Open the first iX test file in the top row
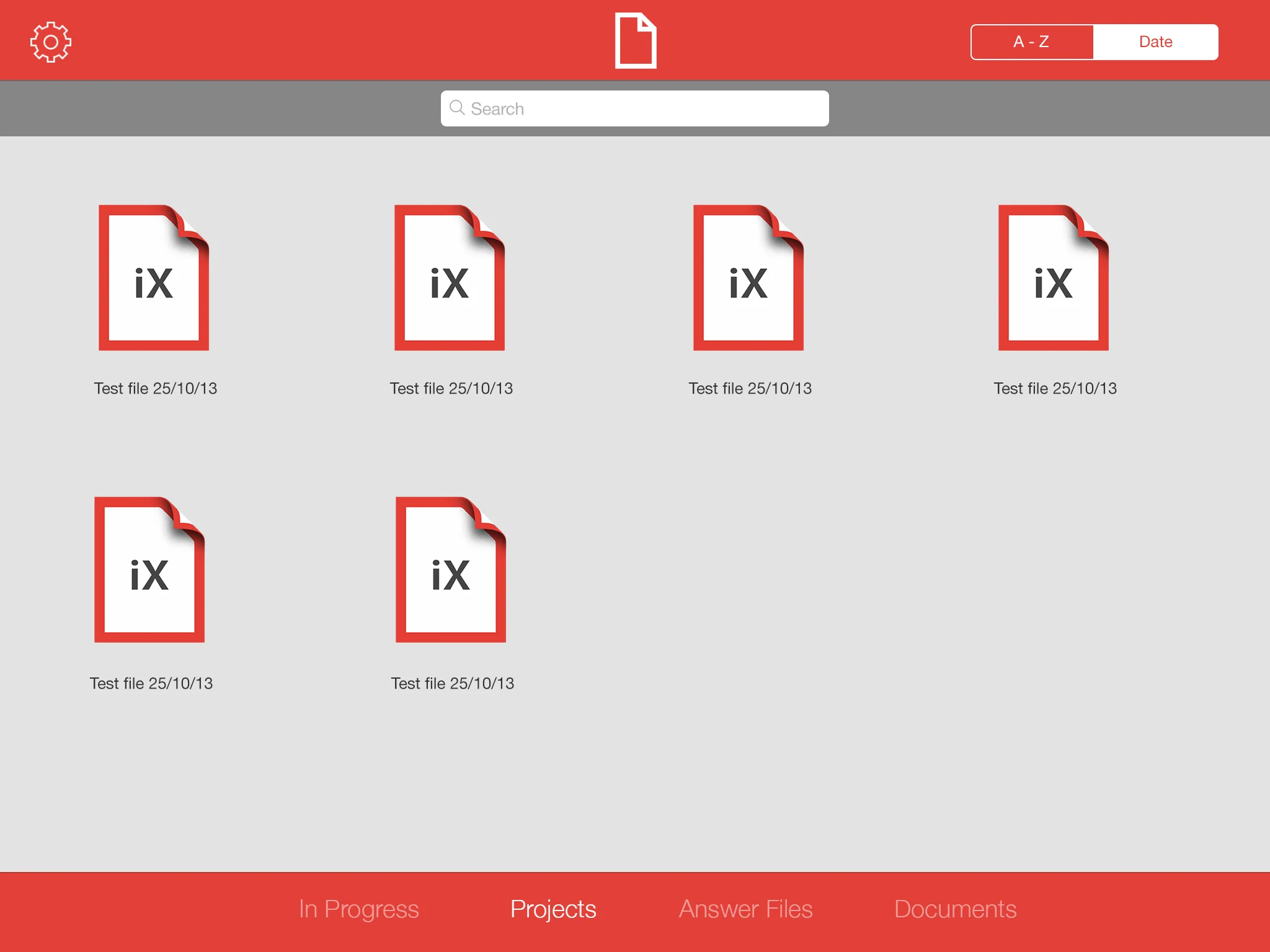The width and height of the screenshot is (1270, 952). [x=154, y=278]
